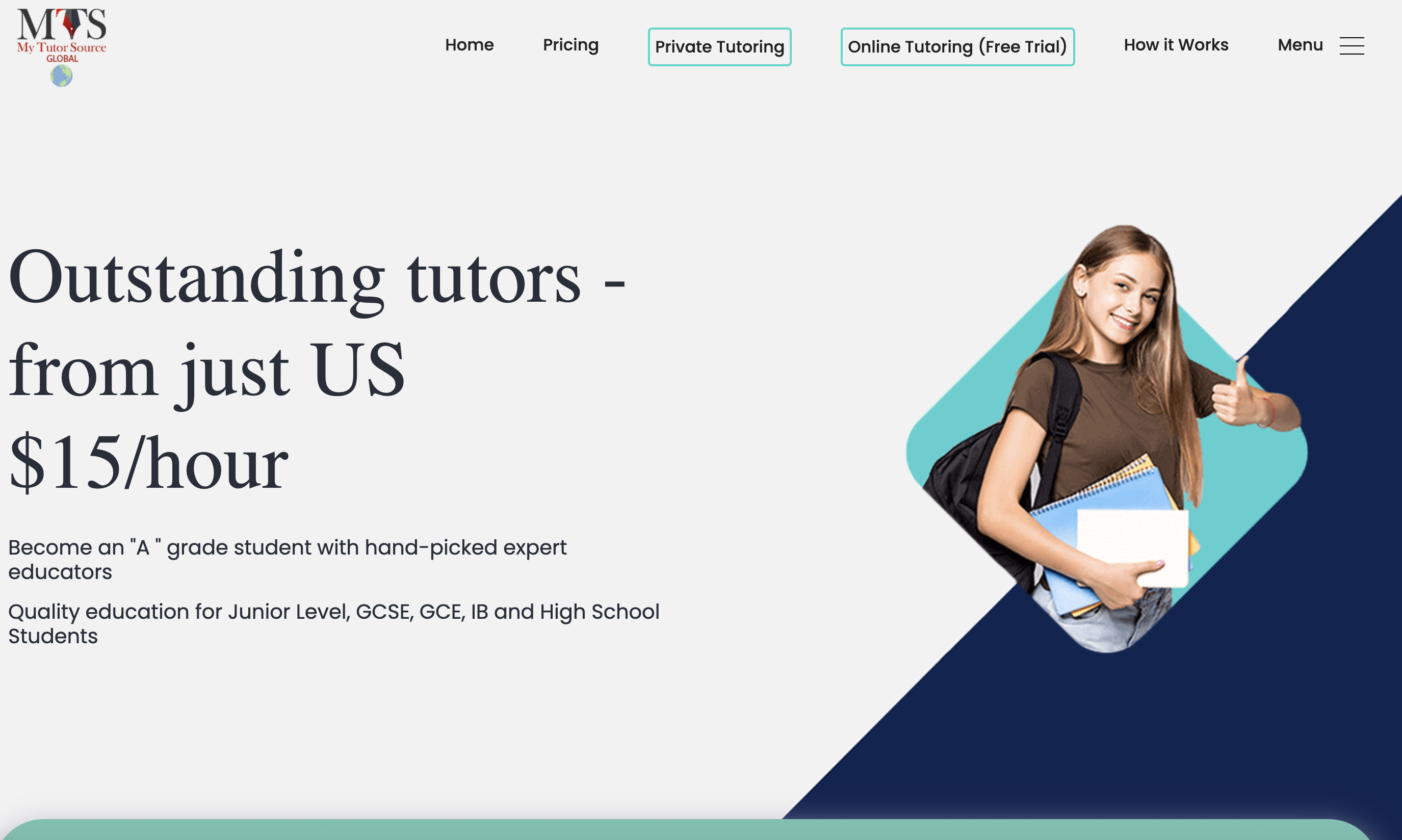This screenshot has width=1402, height=840.
Task: Click the How it Works navigation link
Action: pos(1176,44)
